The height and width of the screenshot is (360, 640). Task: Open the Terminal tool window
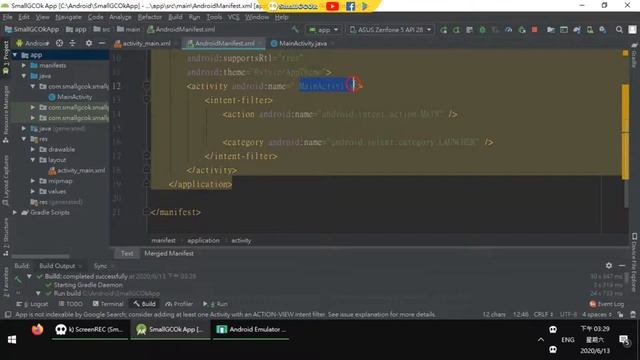[x=108, y=304]
